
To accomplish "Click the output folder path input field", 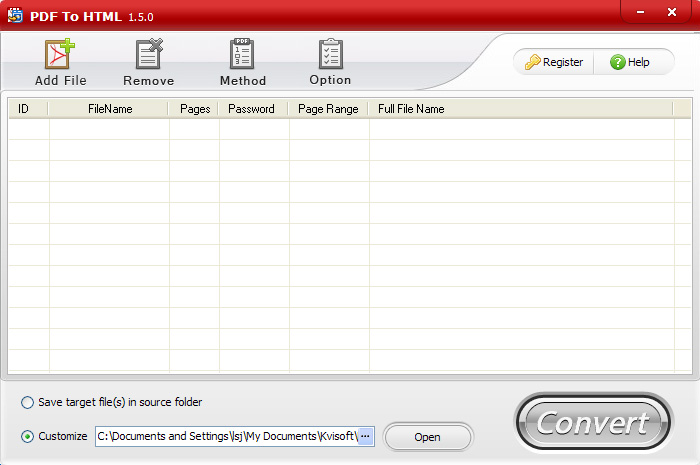I will [x=228, y=436].
